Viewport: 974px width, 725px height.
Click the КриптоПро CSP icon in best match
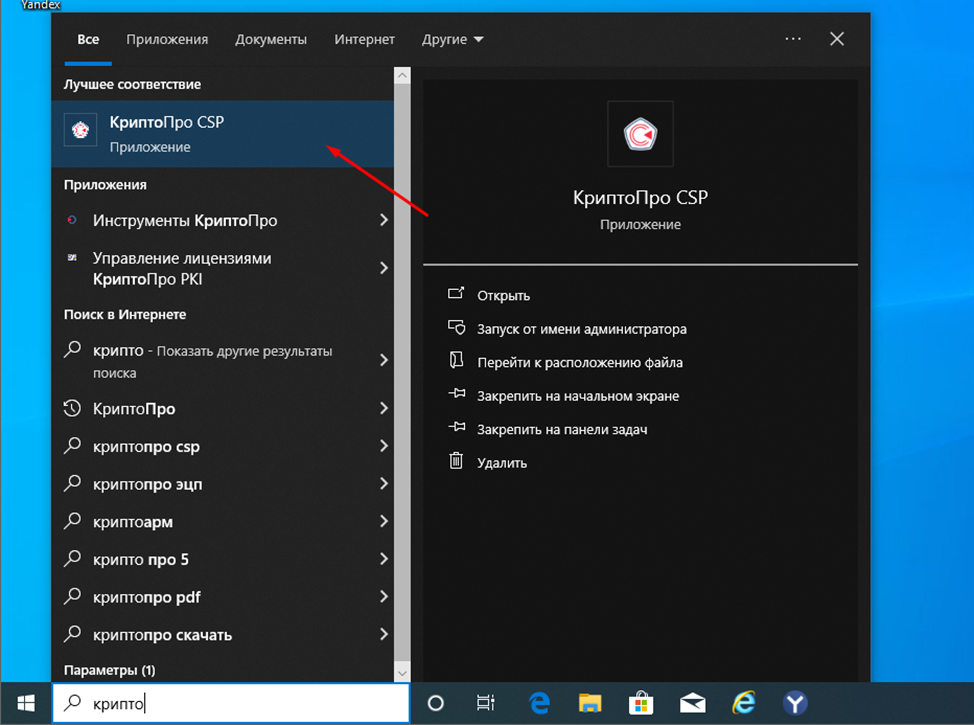coord(80,130)
